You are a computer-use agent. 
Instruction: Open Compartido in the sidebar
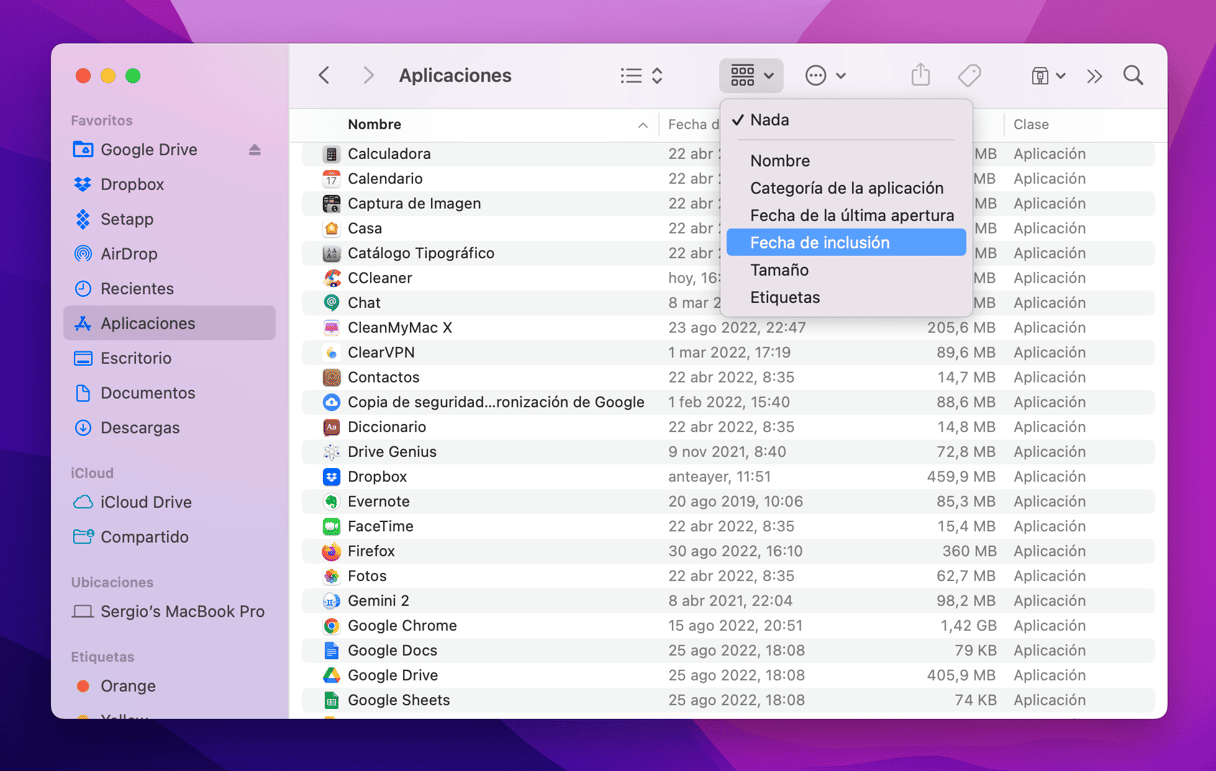click(144, 537)
